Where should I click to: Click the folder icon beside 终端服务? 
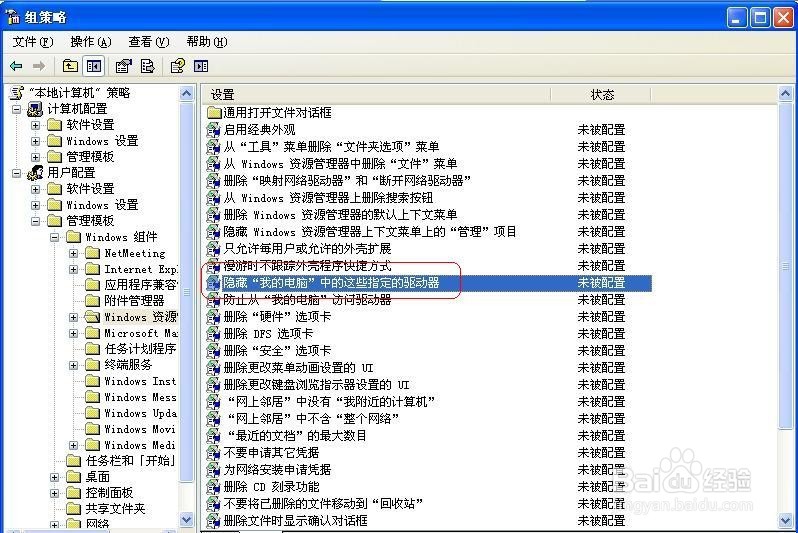coord(93,364)
